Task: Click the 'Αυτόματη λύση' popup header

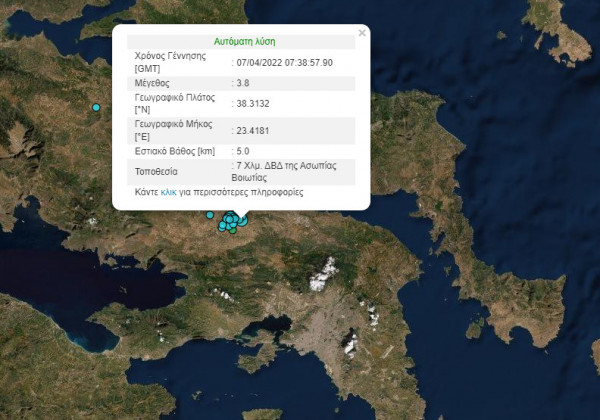Action: [x=245, y=42]
